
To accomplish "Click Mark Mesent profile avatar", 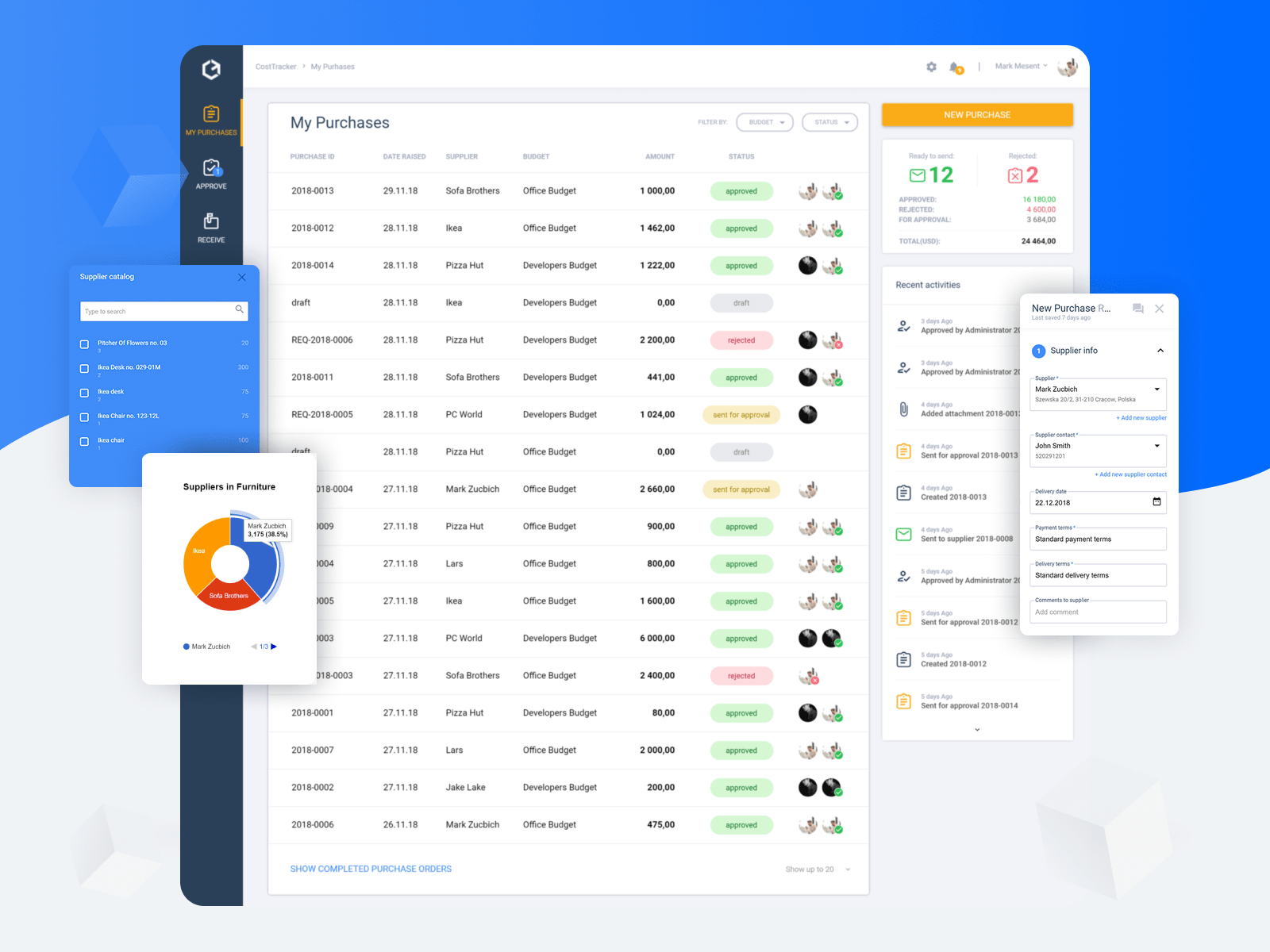I will coord(1067,67).
